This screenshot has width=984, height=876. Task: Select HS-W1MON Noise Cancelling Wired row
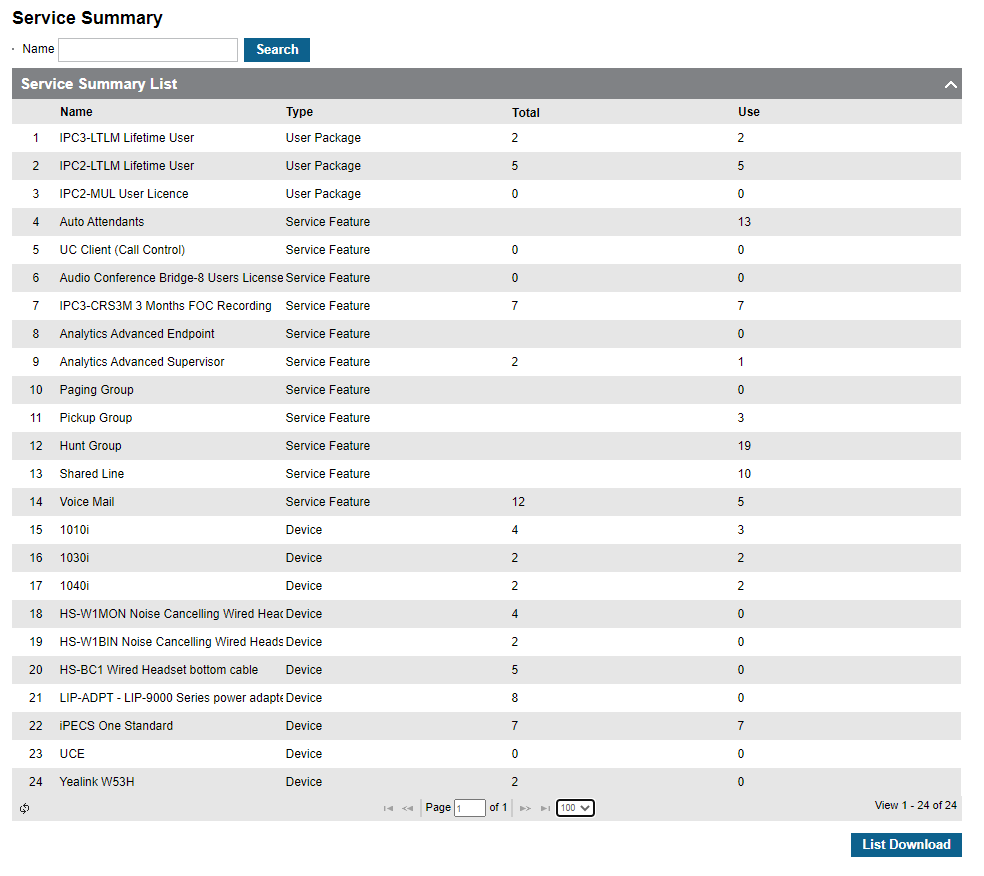486,614
